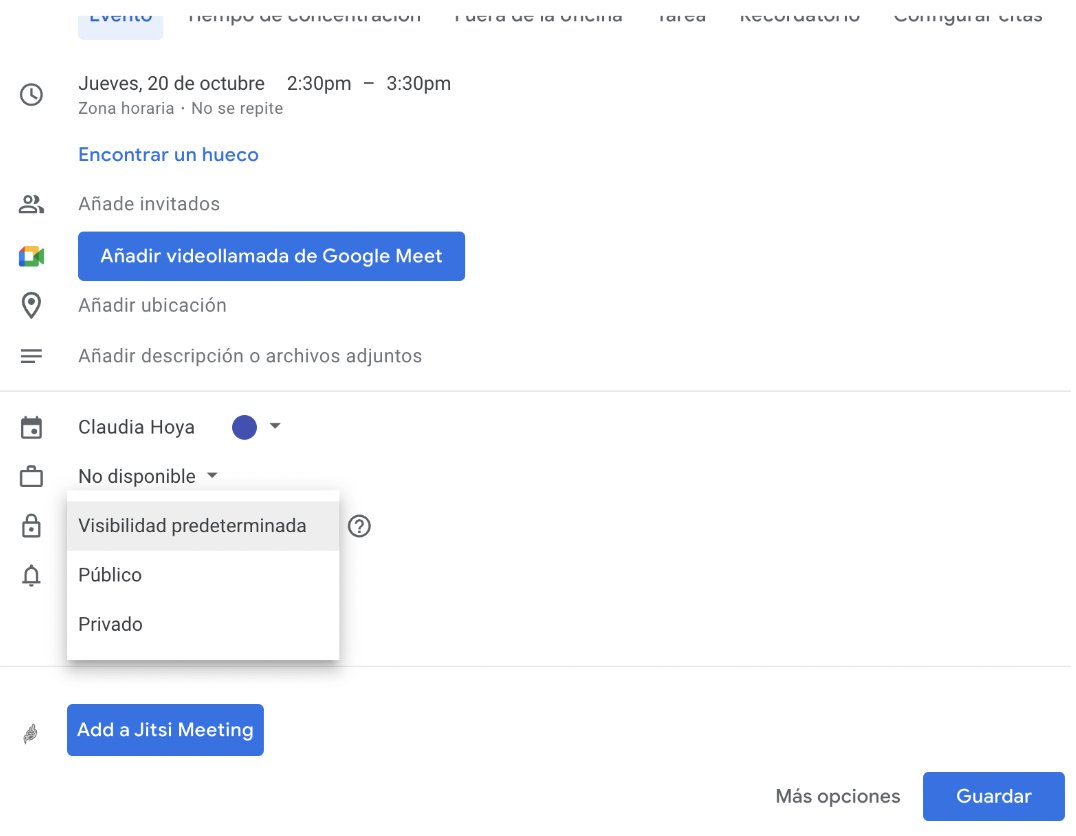This screenshot has width=1076, height=836.
Task: Open Encontrar un hueco link
Action: [x=168, y=154]
